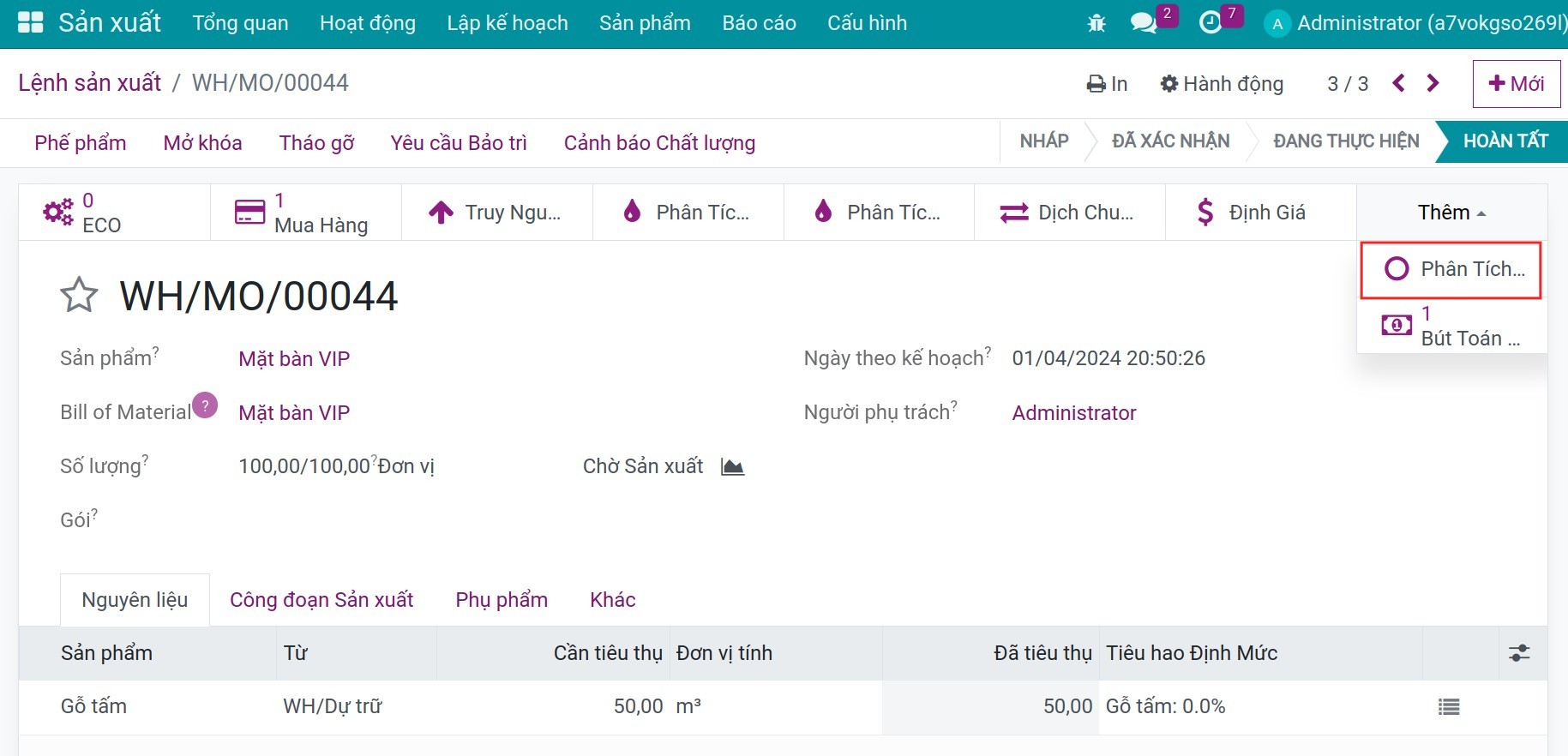Viewport: 1568px width, 756px height.
Task: Click the Gỗ tấm: 0.0% cell
Action: [1260, 707]
